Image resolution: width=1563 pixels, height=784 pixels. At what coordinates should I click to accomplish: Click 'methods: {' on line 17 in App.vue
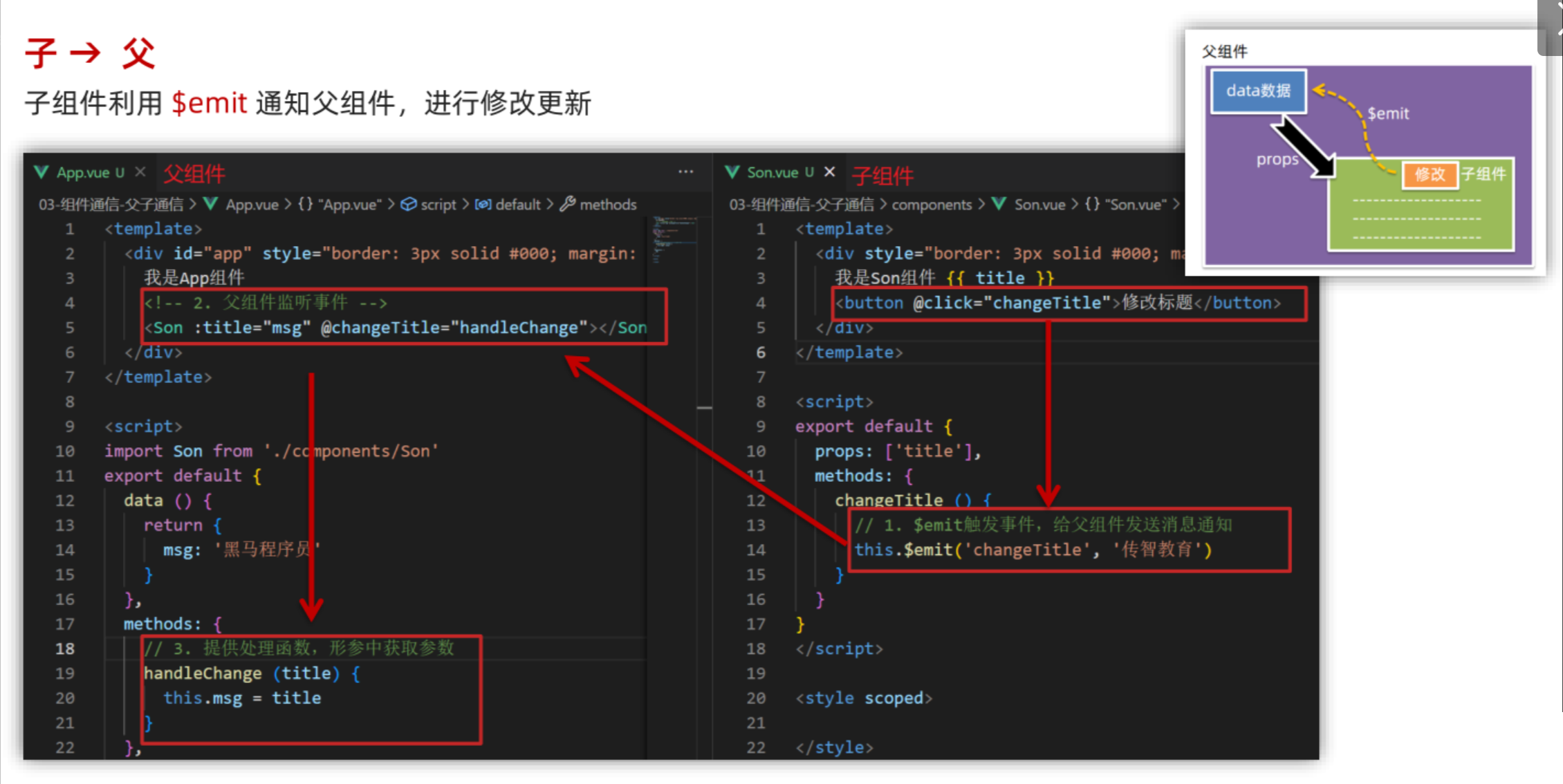click(173, 624)
